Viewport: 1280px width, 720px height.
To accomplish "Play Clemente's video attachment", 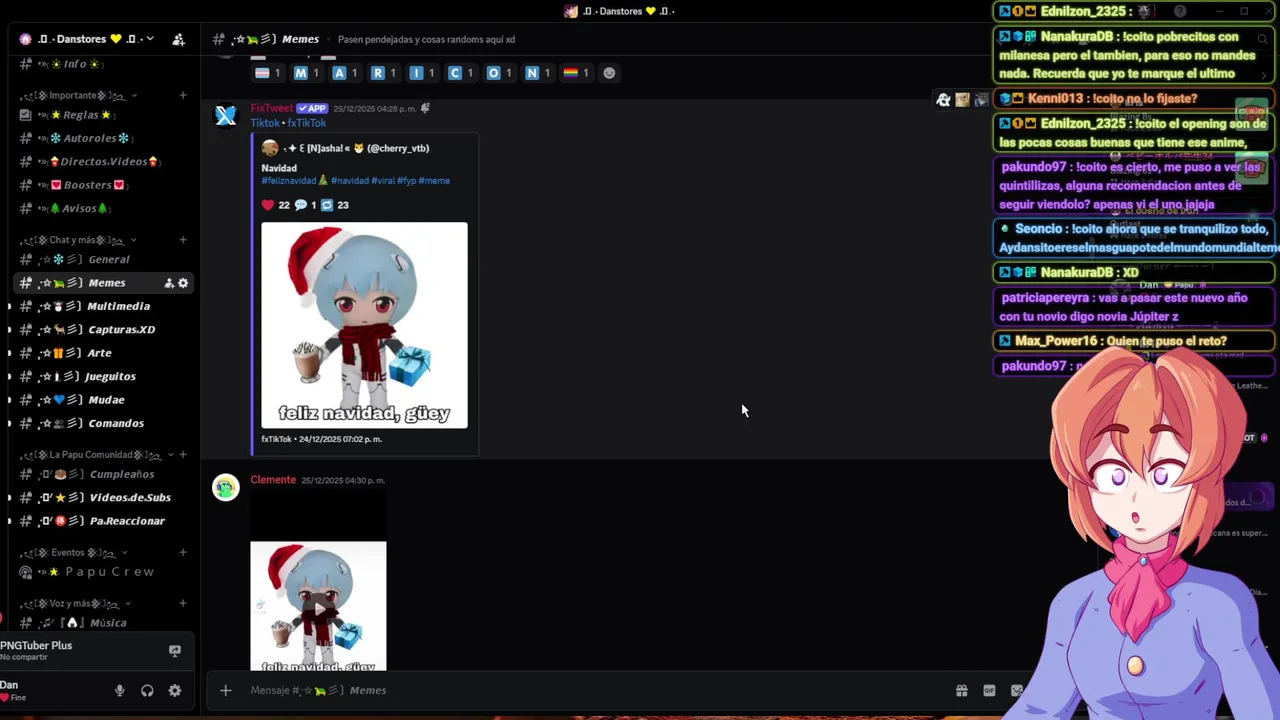I will coord(318,606).
